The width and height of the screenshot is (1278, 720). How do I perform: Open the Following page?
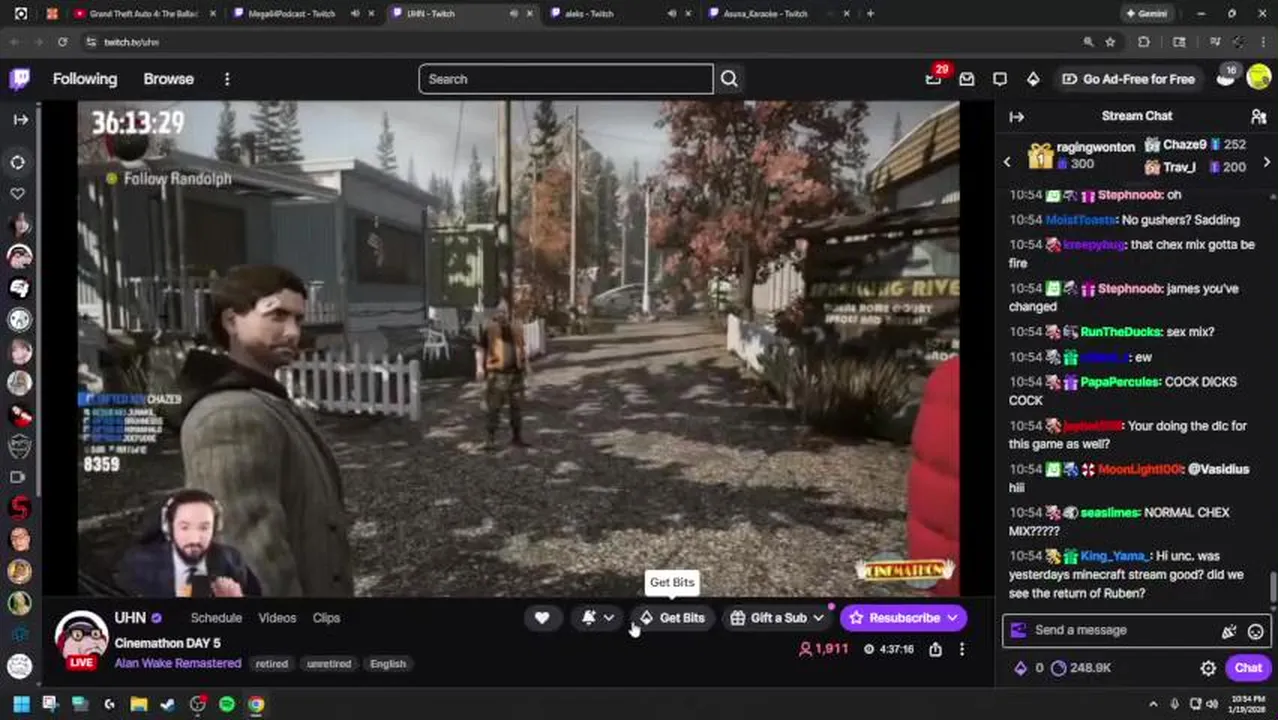click(85, 79)
